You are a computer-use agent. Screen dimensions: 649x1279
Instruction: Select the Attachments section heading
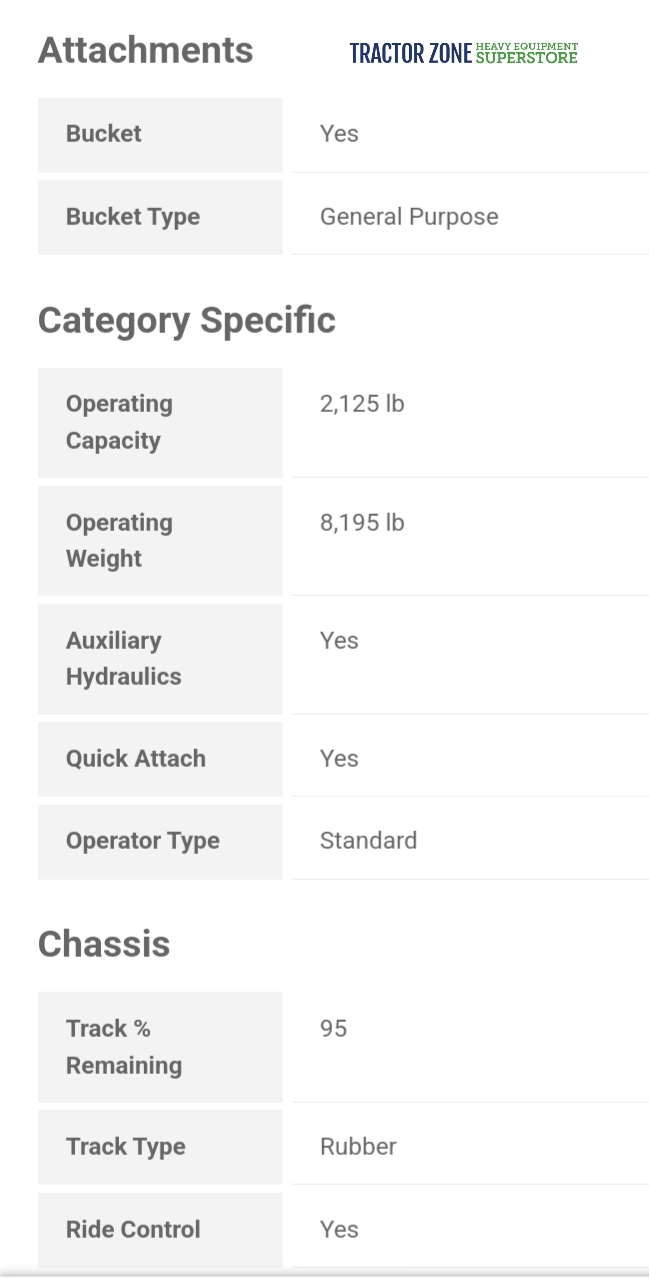[x=145, y=50]
